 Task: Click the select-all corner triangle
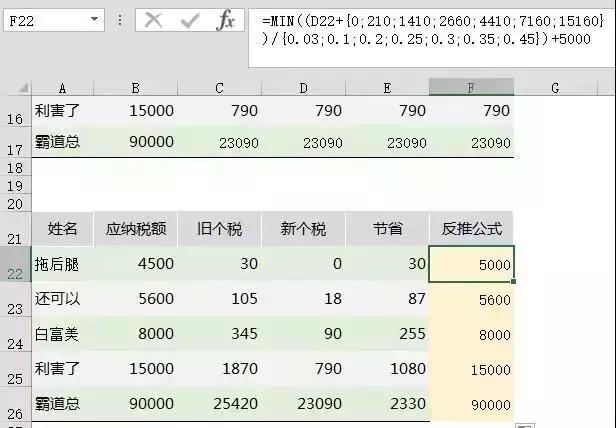pyautogui.click(x=22, y=87)
